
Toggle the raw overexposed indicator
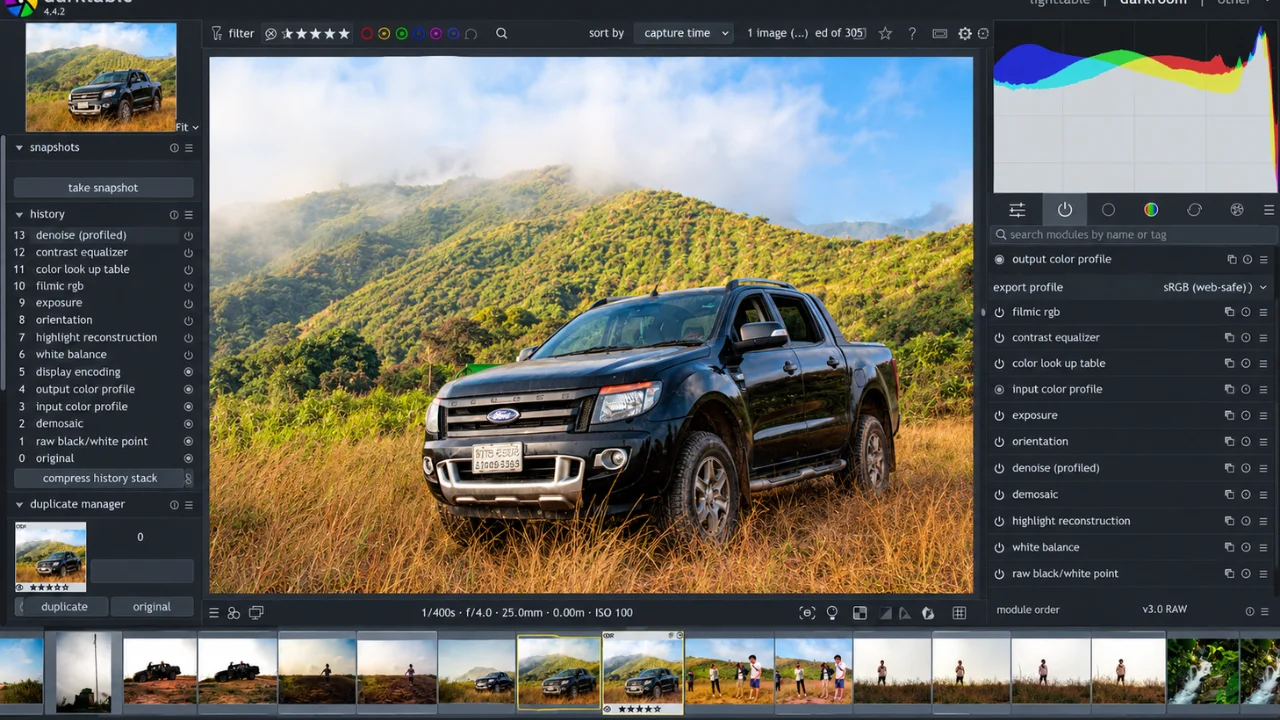pos(859,613)
